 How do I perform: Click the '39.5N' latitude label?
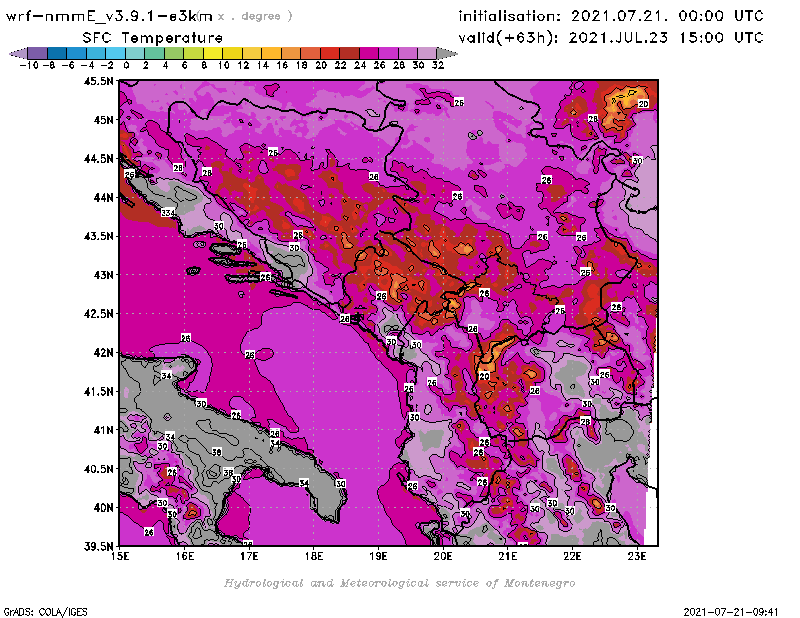tap(98, 546)
